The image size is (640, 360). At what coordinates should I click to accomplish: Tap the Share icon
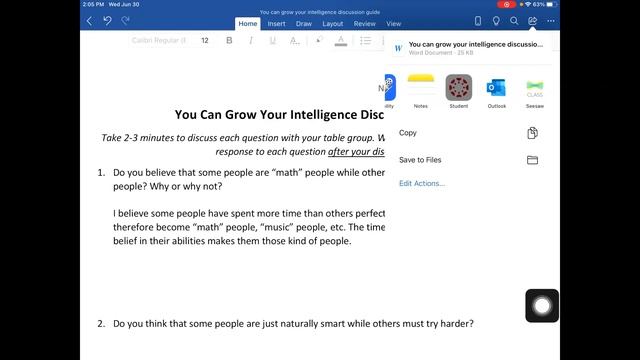pyautogui.click(x=532, y=21)
